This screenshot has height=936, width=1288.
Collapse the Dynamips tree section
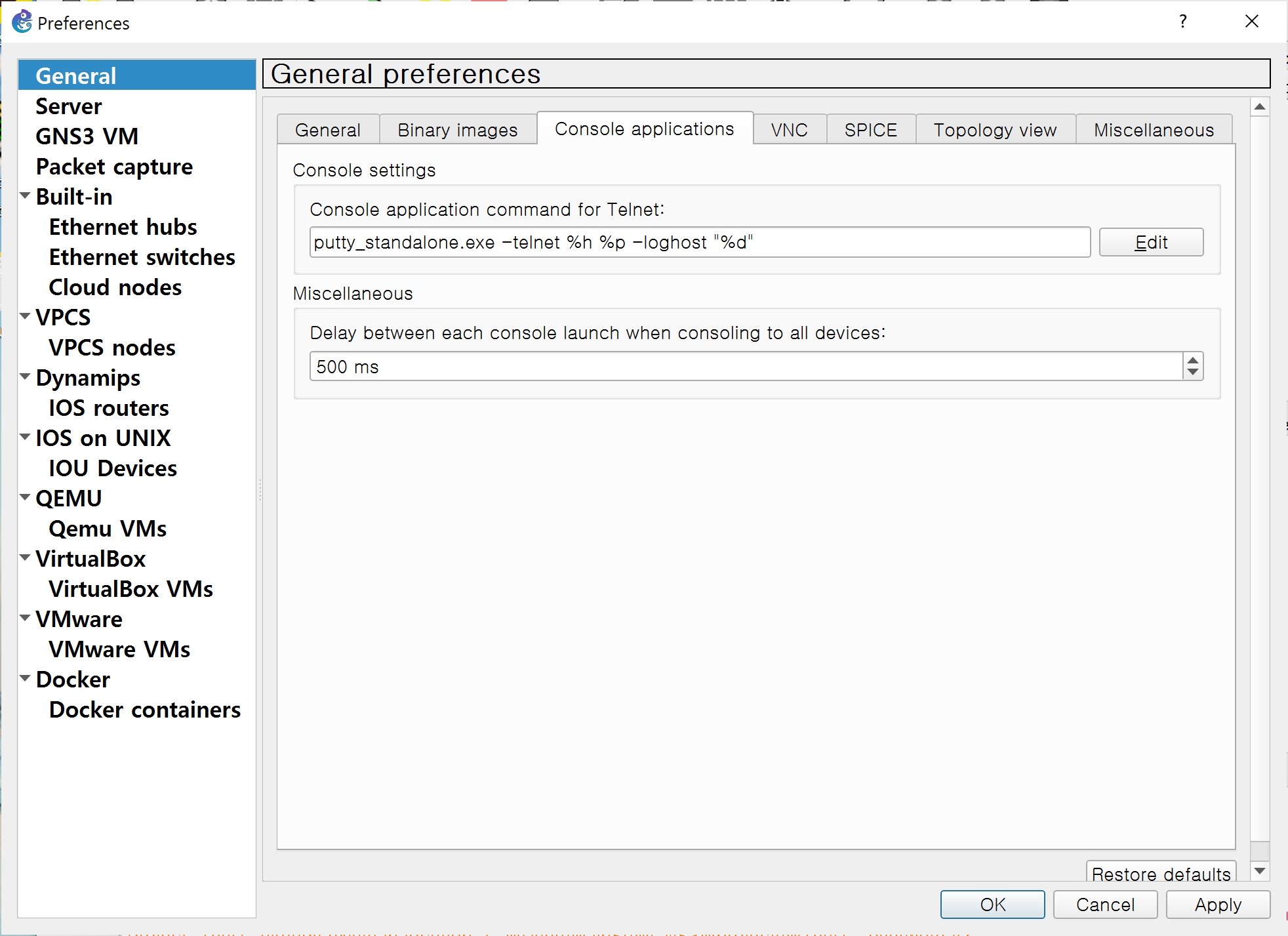[26, 376]
